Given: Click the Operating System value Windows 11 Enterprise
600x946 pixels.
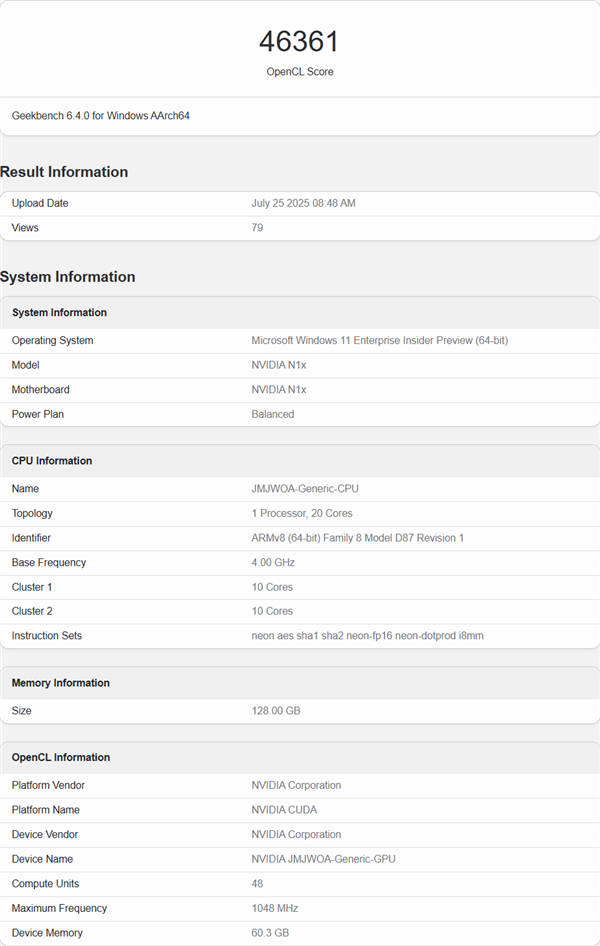Looking at the screenshot, I should pyautogui.click(x=379, y=340).
